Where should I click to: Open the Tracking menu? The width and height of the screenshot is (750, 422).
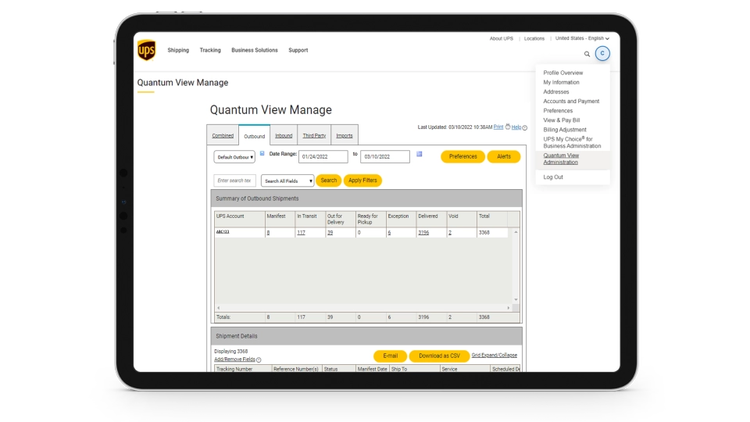(x=210, y=50)
